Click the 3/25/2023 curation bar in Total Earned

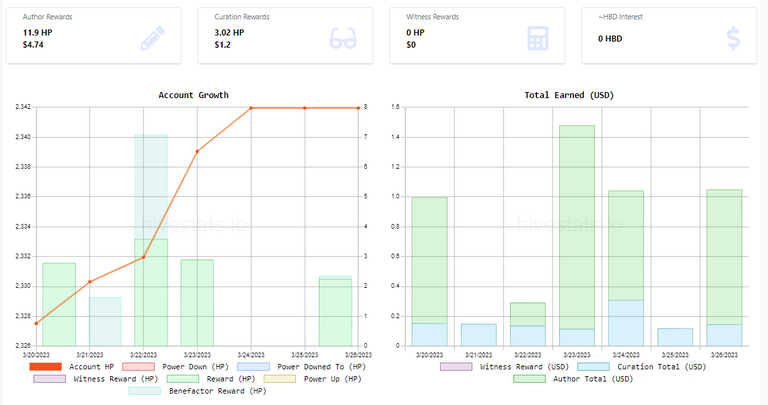pyautogui.click(x=675, y=337)
